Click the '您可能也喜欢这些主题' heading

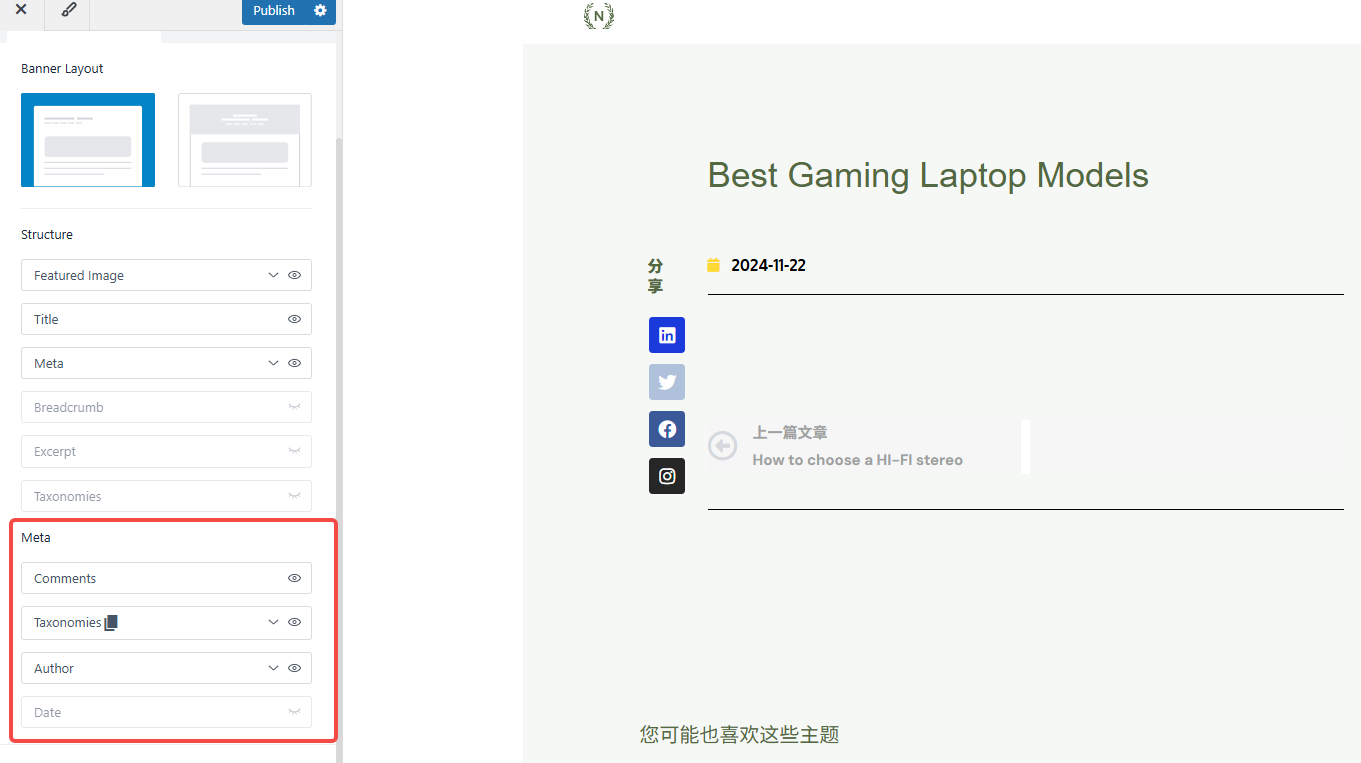click(740, 735)
